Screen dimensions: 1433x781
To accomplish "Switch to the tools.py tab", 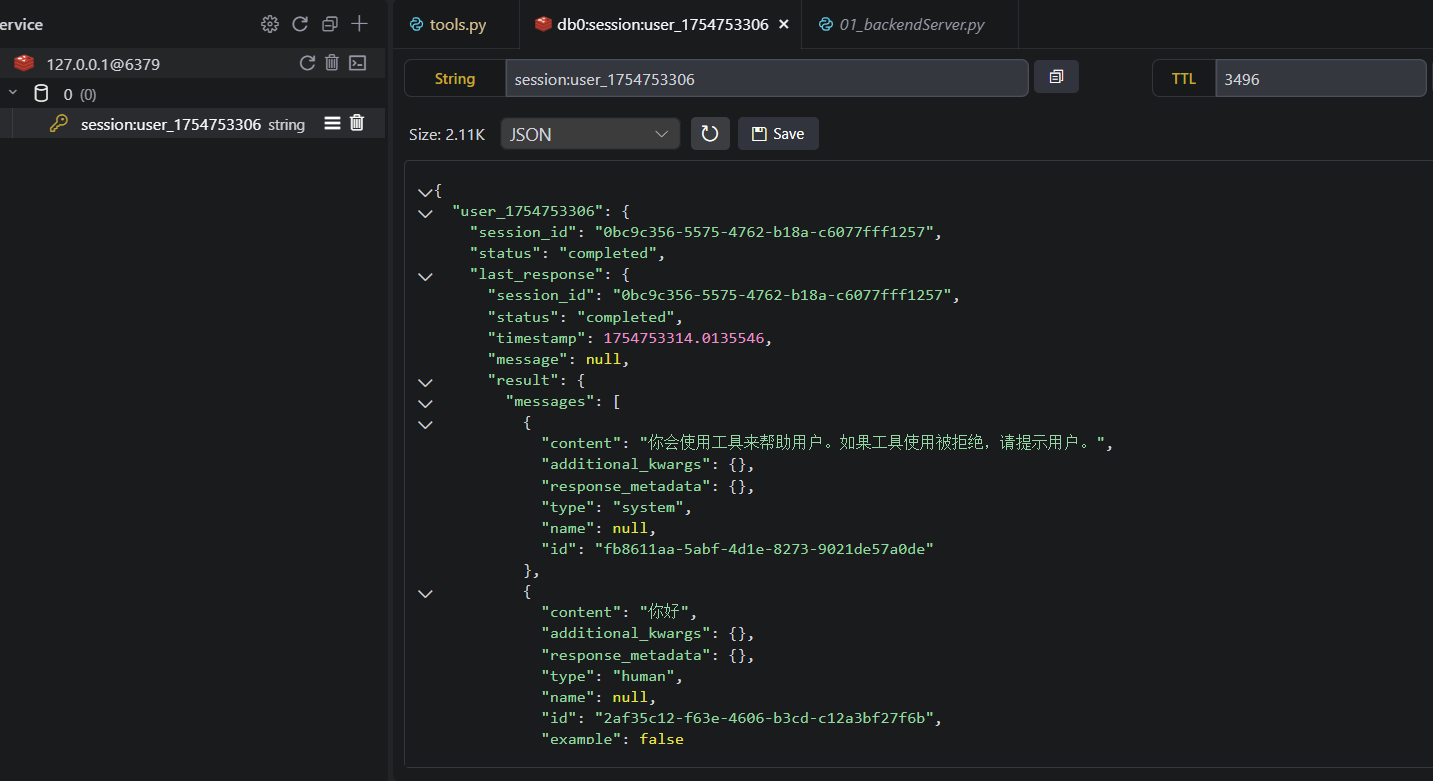I will (x=457, y=25).
